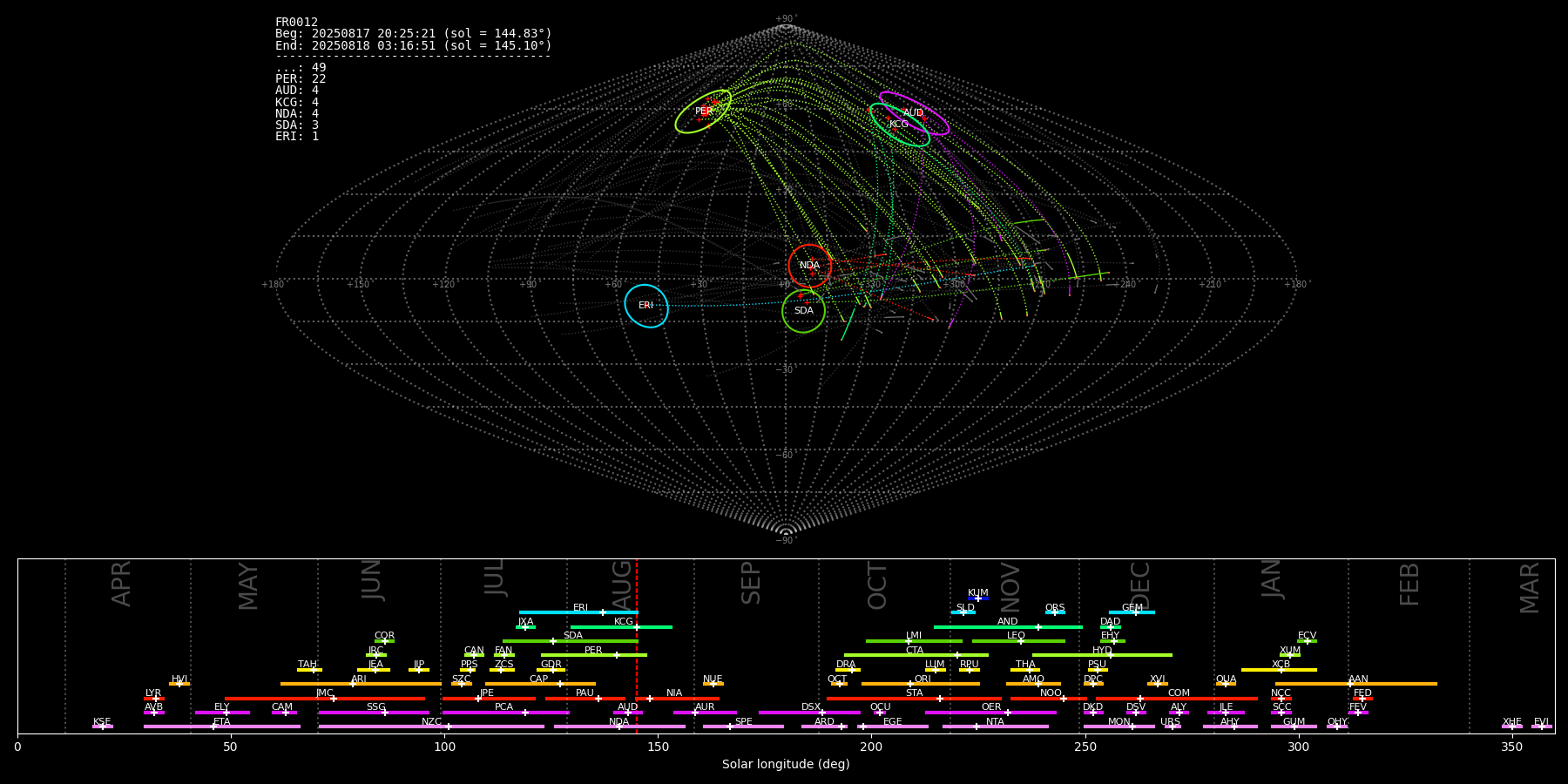The width and height of the screenshot is (1568, 784).
Task: Click the LEO shower bar in timeline
Action: (x=1018, y=641)
